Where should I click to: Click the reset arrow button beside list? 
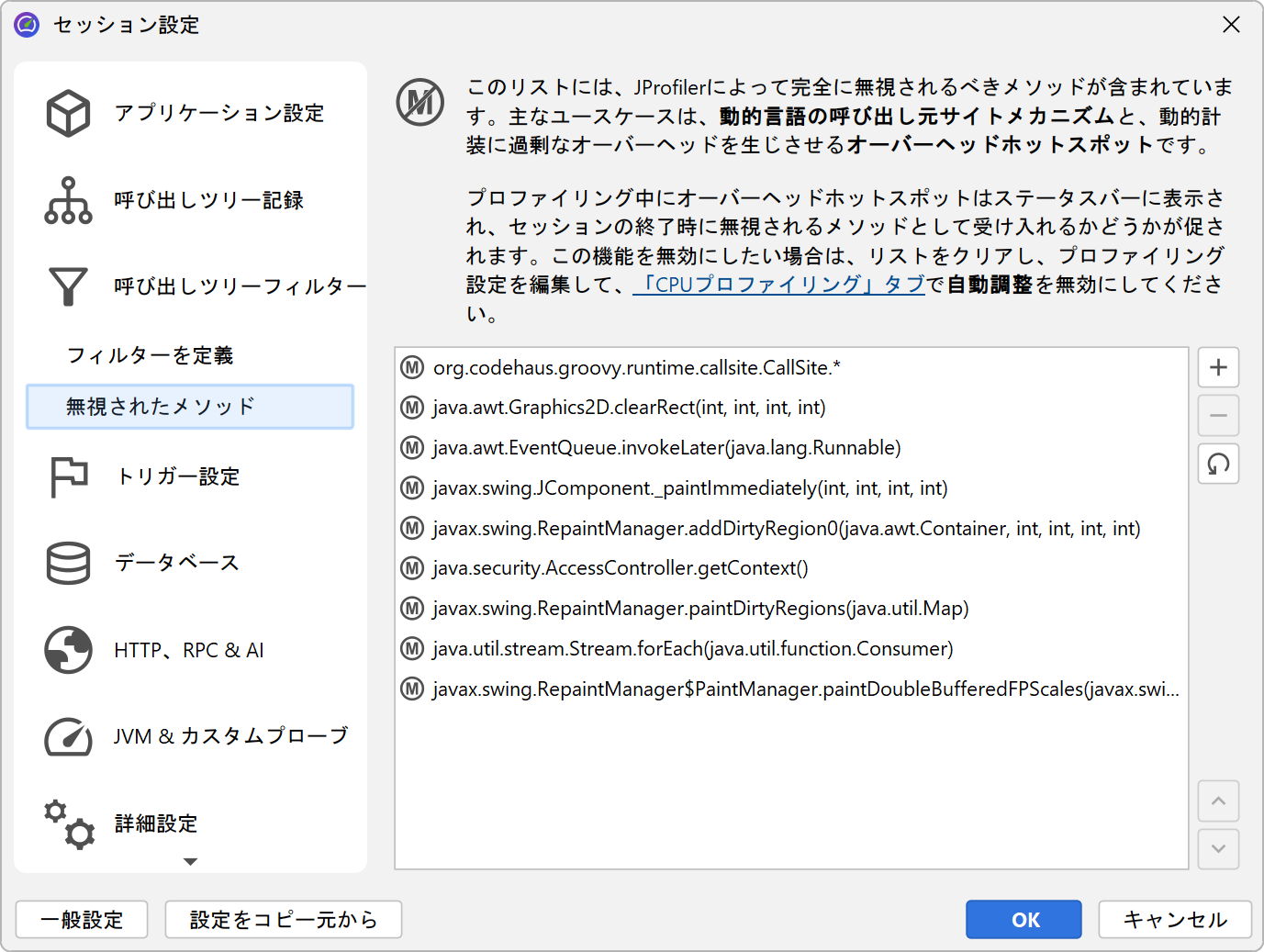[x=1218, y=465]
